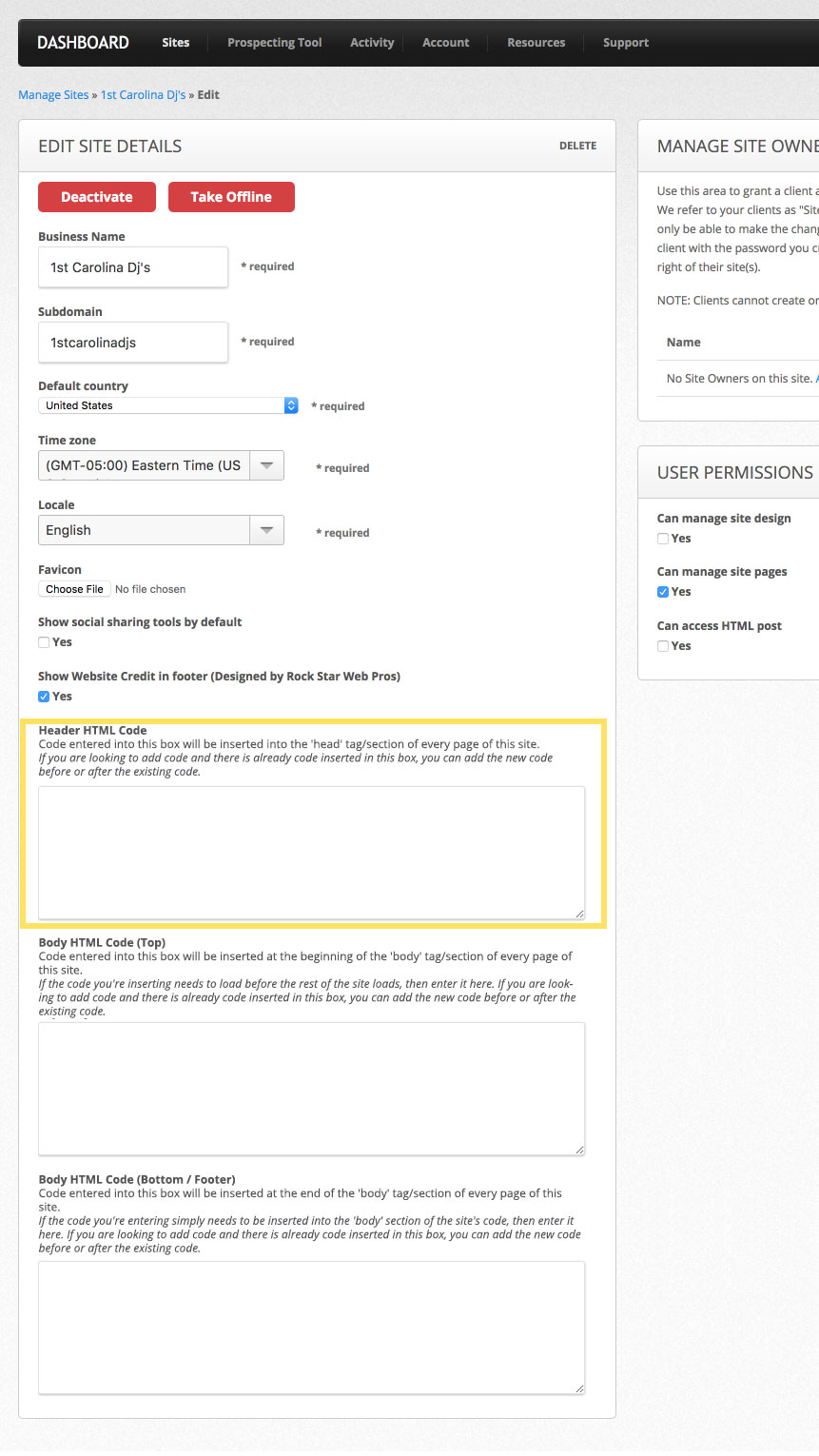Check Can manage site design Yes
The height and width of the screenshot is (1456, 819).
(663, 539)
